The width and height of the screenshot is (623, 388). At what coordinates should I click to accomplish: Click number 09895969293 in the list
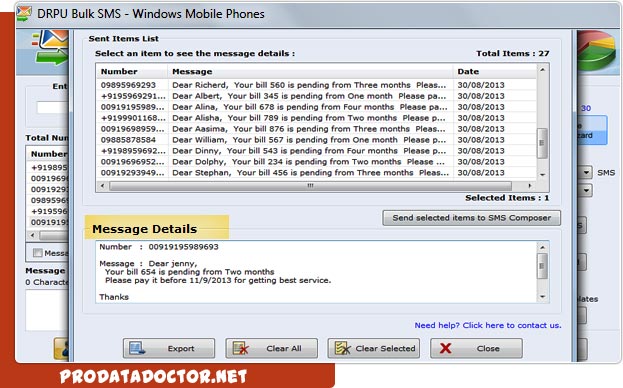pos(128,85)
